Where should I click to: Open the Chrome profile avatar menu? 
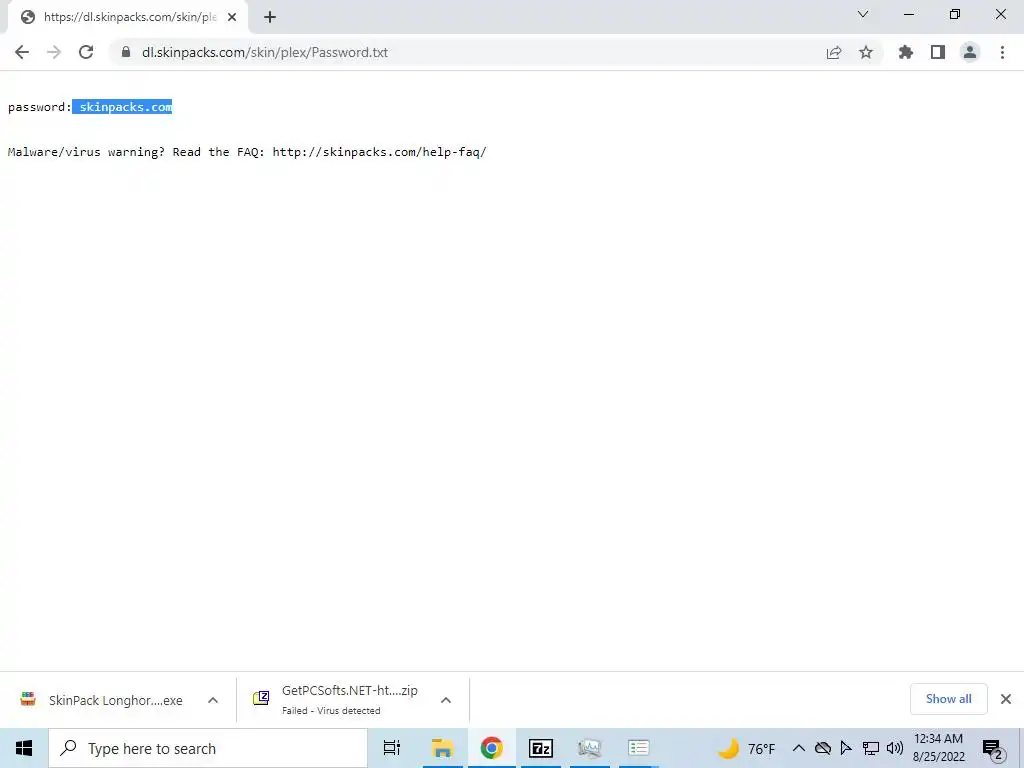click(970, 52)
